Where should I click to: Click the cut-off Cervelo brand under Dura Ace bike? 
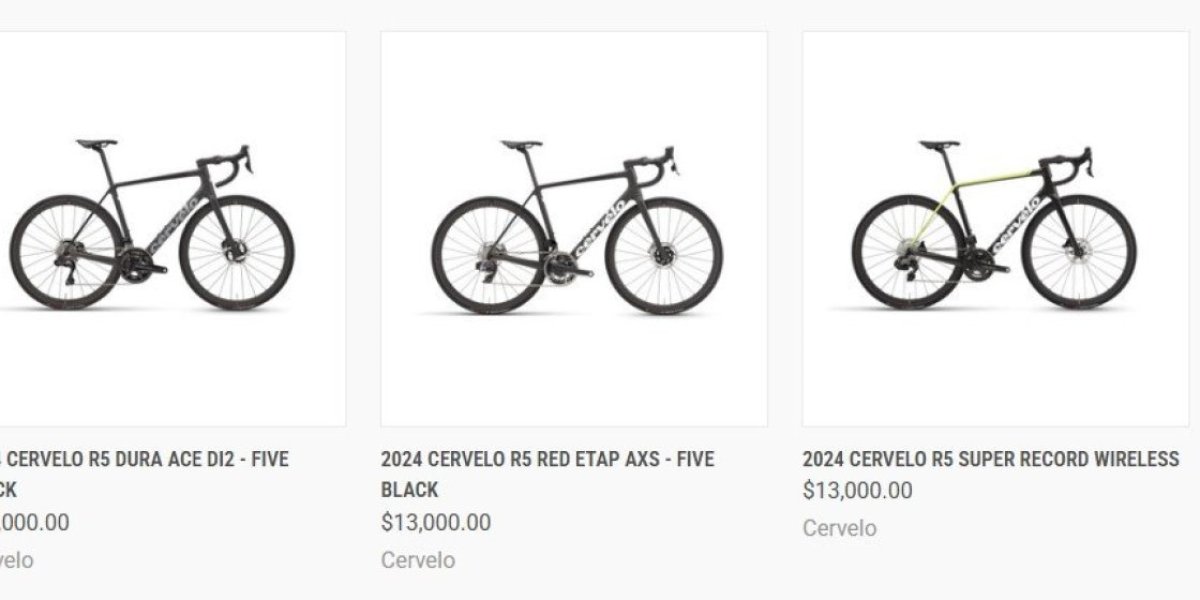(16, 560)
